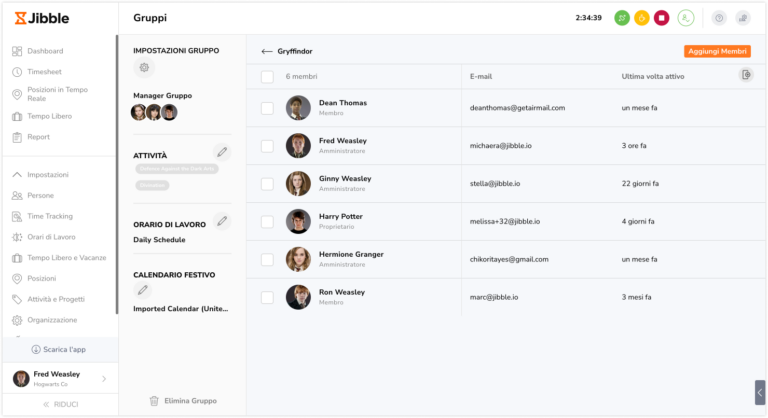Click the top-right notifications icon
Image resolution: width=768 pixels, height=418 pixels.
743,18
